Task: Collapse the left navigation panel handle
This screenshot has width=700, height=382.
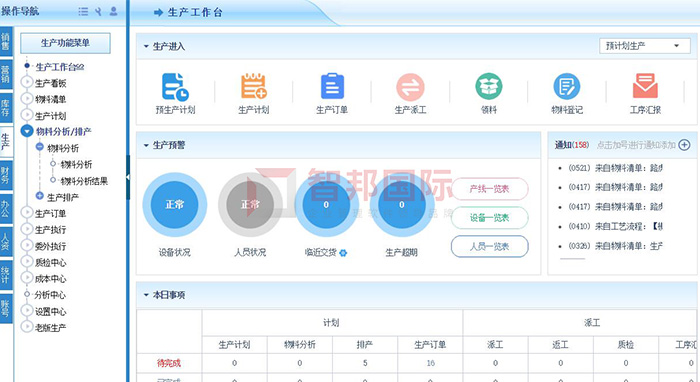Action: coord(128,177)
